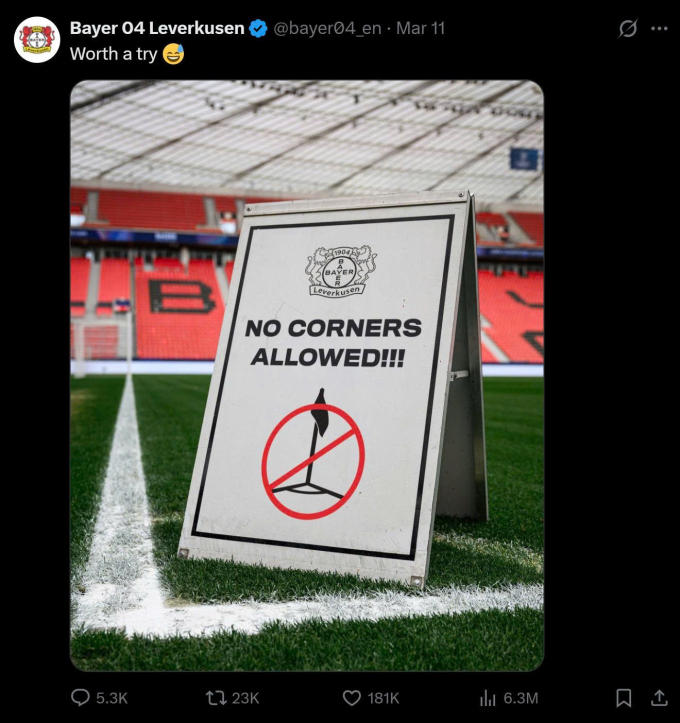The height and width of the screenshot is (723, 680).
Task: View post analytics bar chart icon
Action: click(488, 698)
